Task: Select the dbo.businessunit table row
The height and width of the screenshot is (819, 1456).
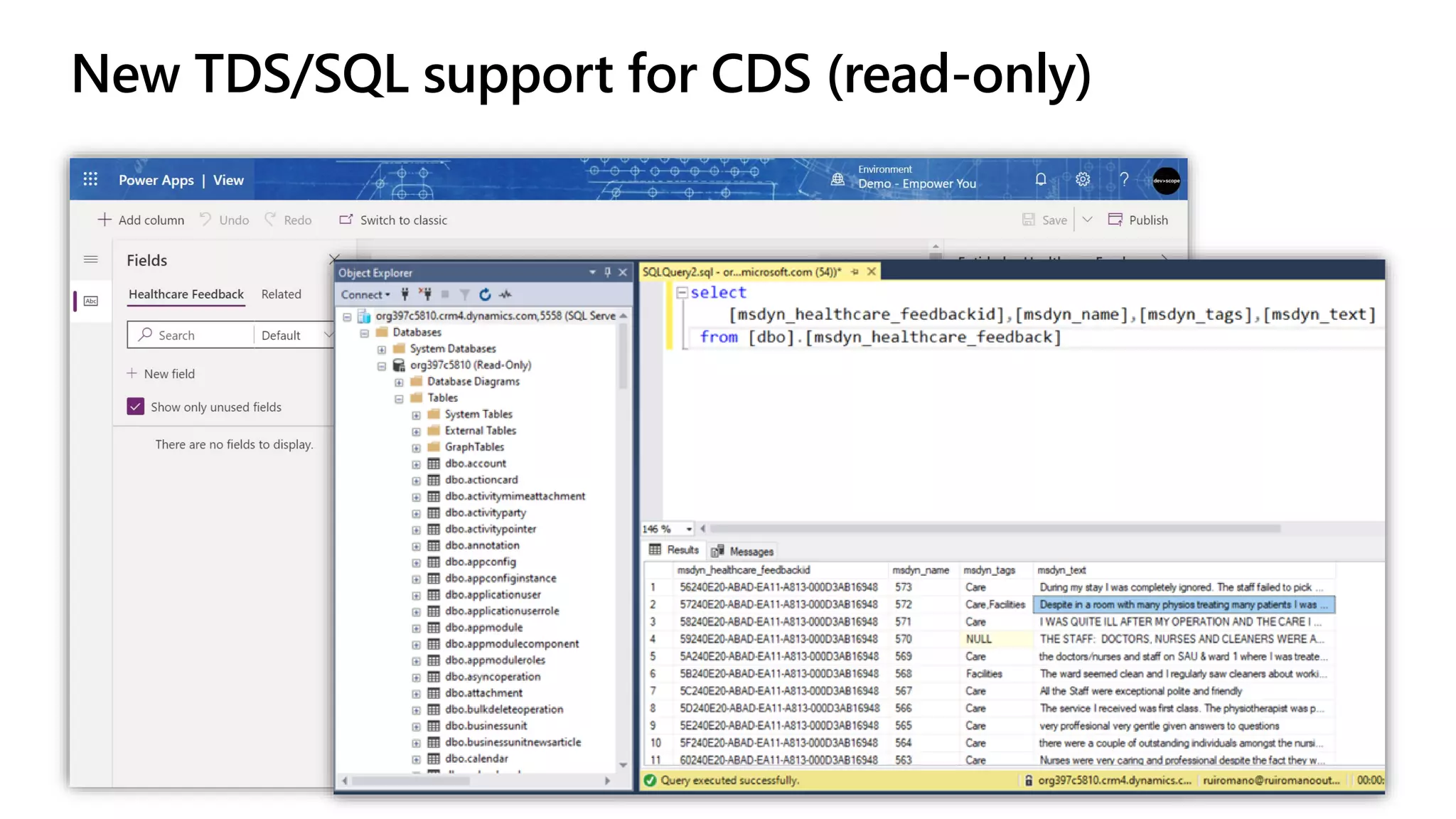Action: [x=486, y=726]
